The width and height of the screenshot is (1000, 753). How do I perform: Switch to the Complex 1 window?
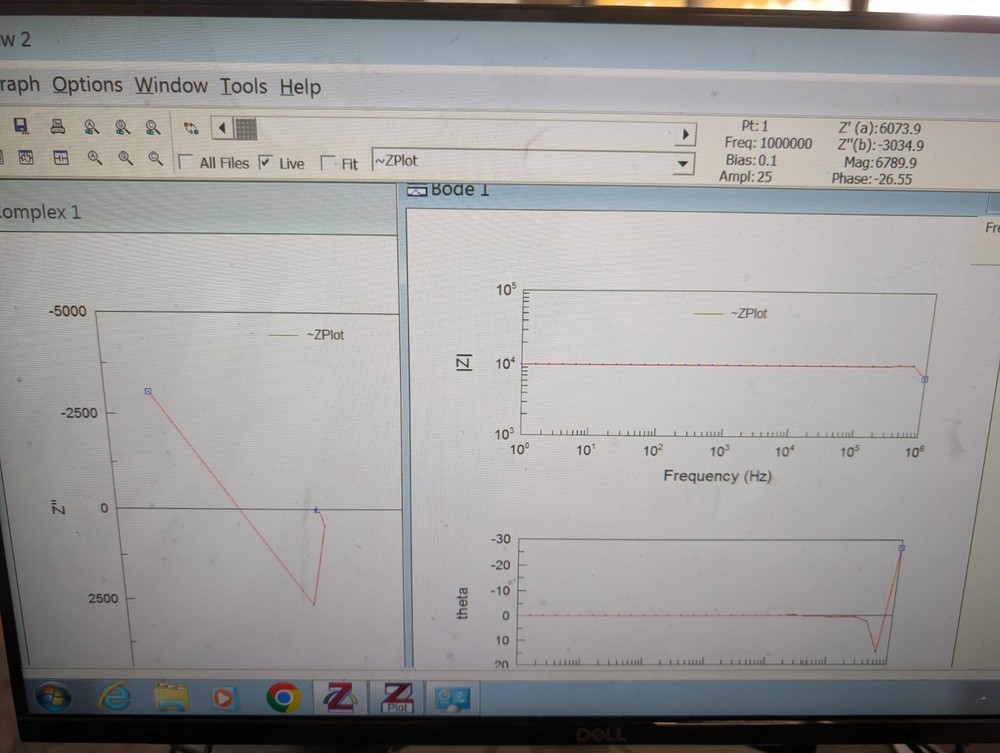click(40, 212)
